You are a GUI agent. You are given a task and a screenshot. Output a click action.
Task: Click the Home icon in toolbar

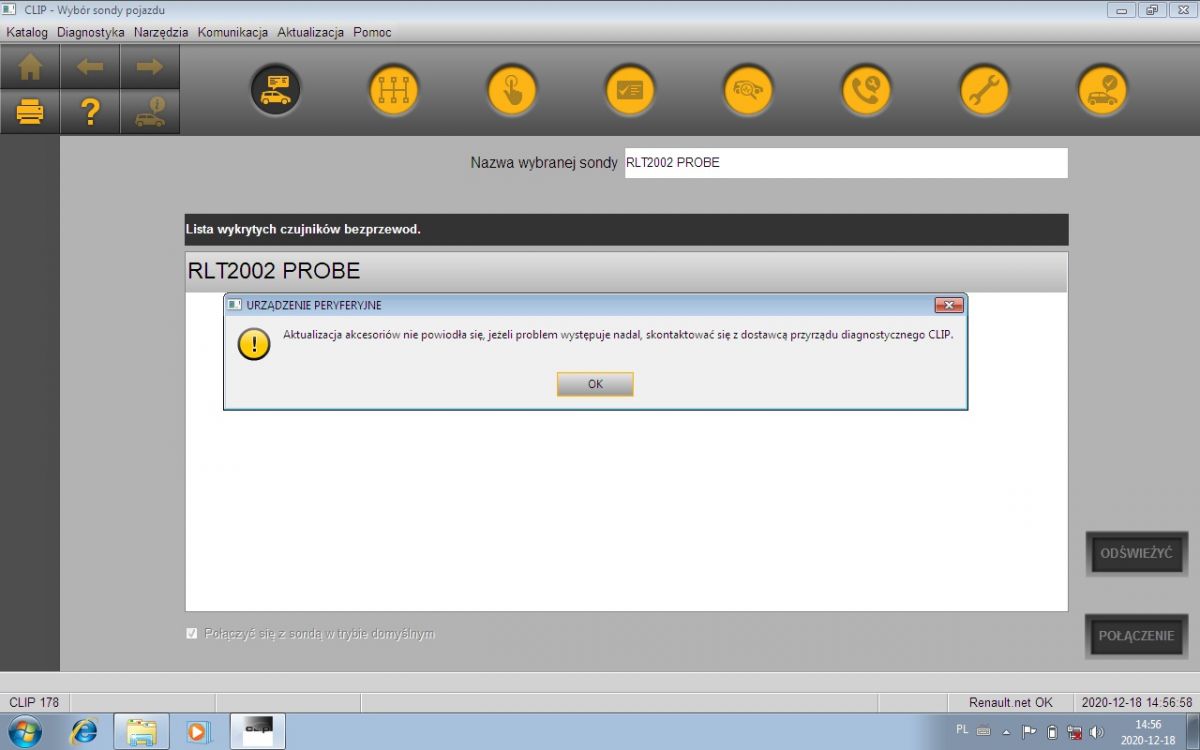click(x=31, y=67)
